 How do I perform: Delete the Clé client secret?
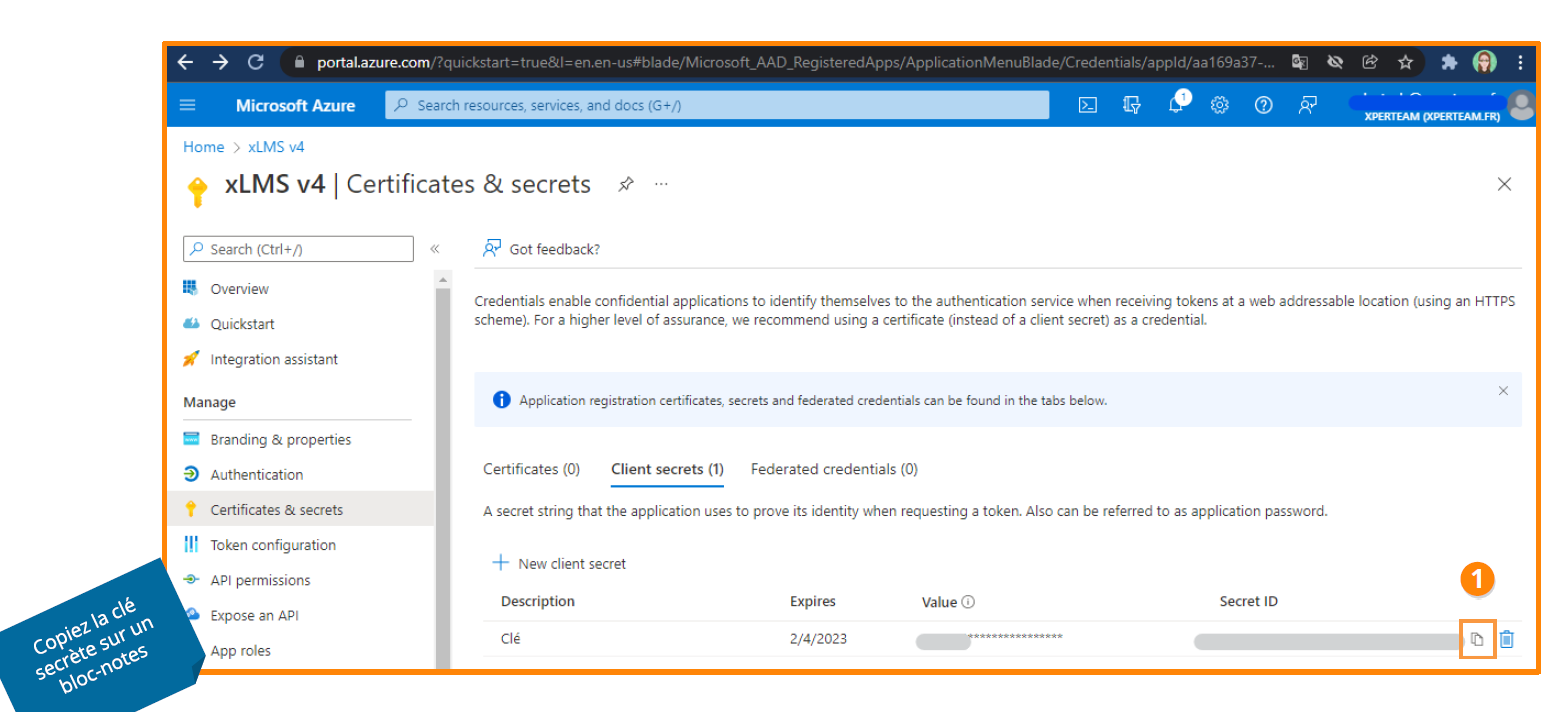pos(1507,639)
